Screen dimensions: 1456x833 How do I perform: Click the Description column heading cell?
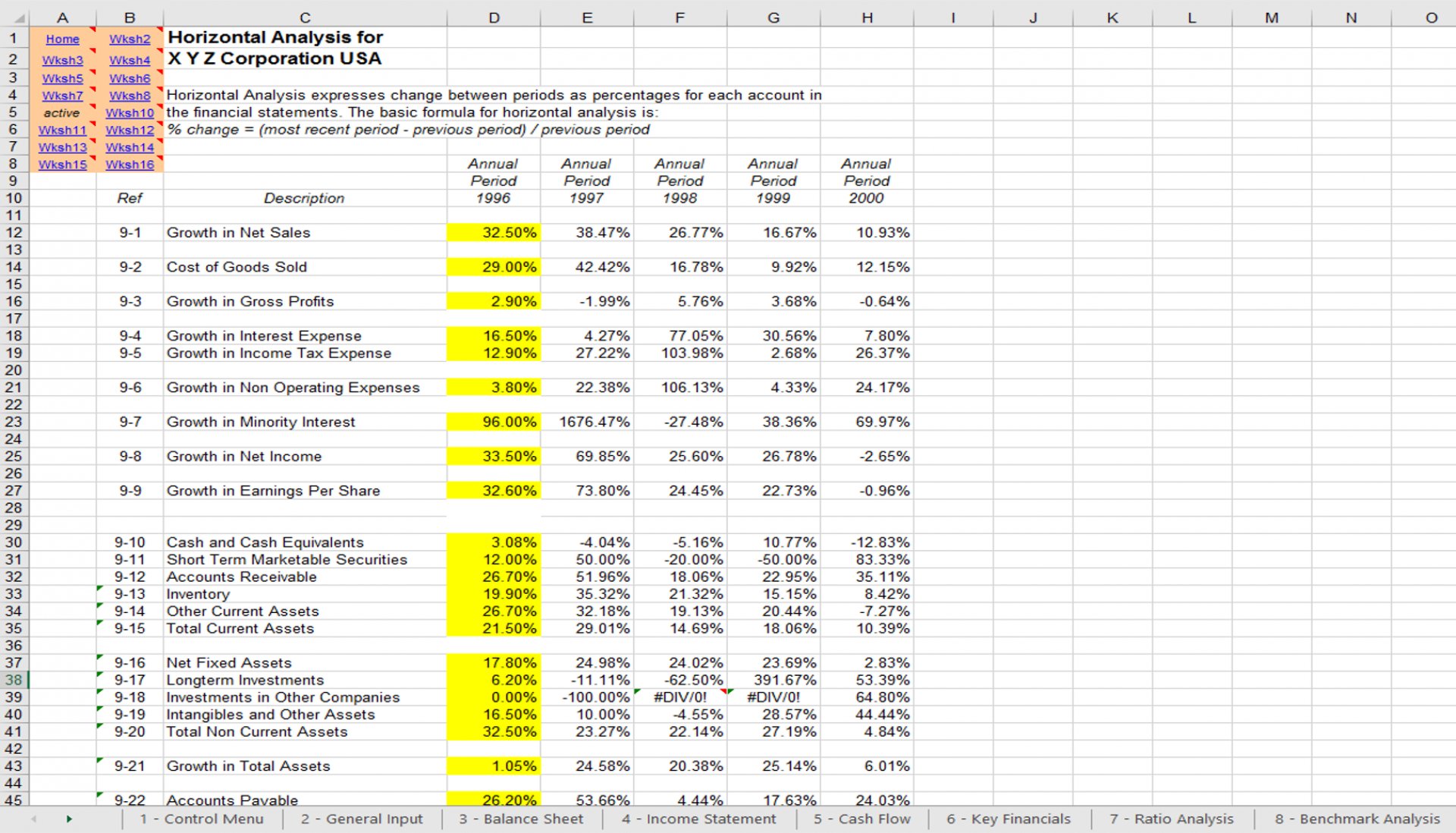click(304, 198)
